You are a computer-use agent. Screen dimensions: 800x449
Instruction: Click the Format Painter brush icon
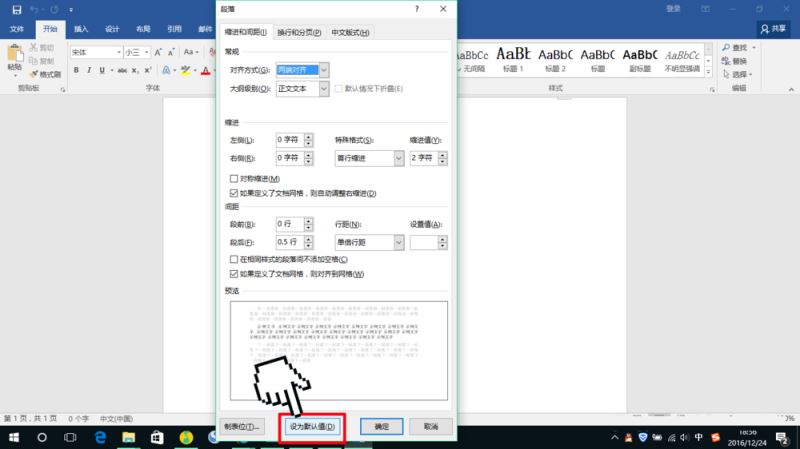point(34,74)
